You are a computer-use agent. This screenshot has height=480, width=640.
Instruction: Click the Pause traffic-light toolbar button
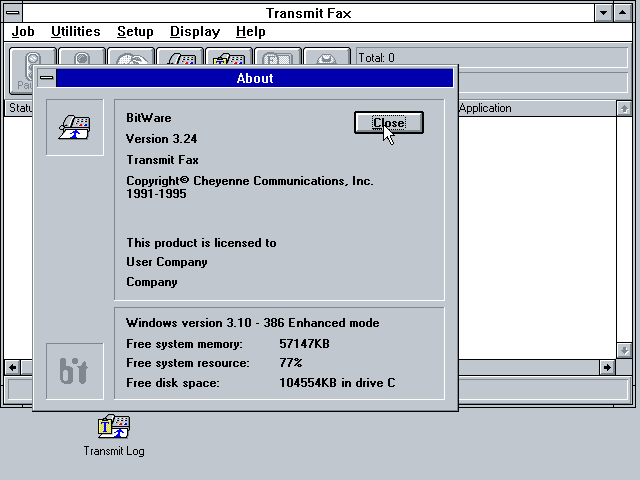tap(21, 69)
